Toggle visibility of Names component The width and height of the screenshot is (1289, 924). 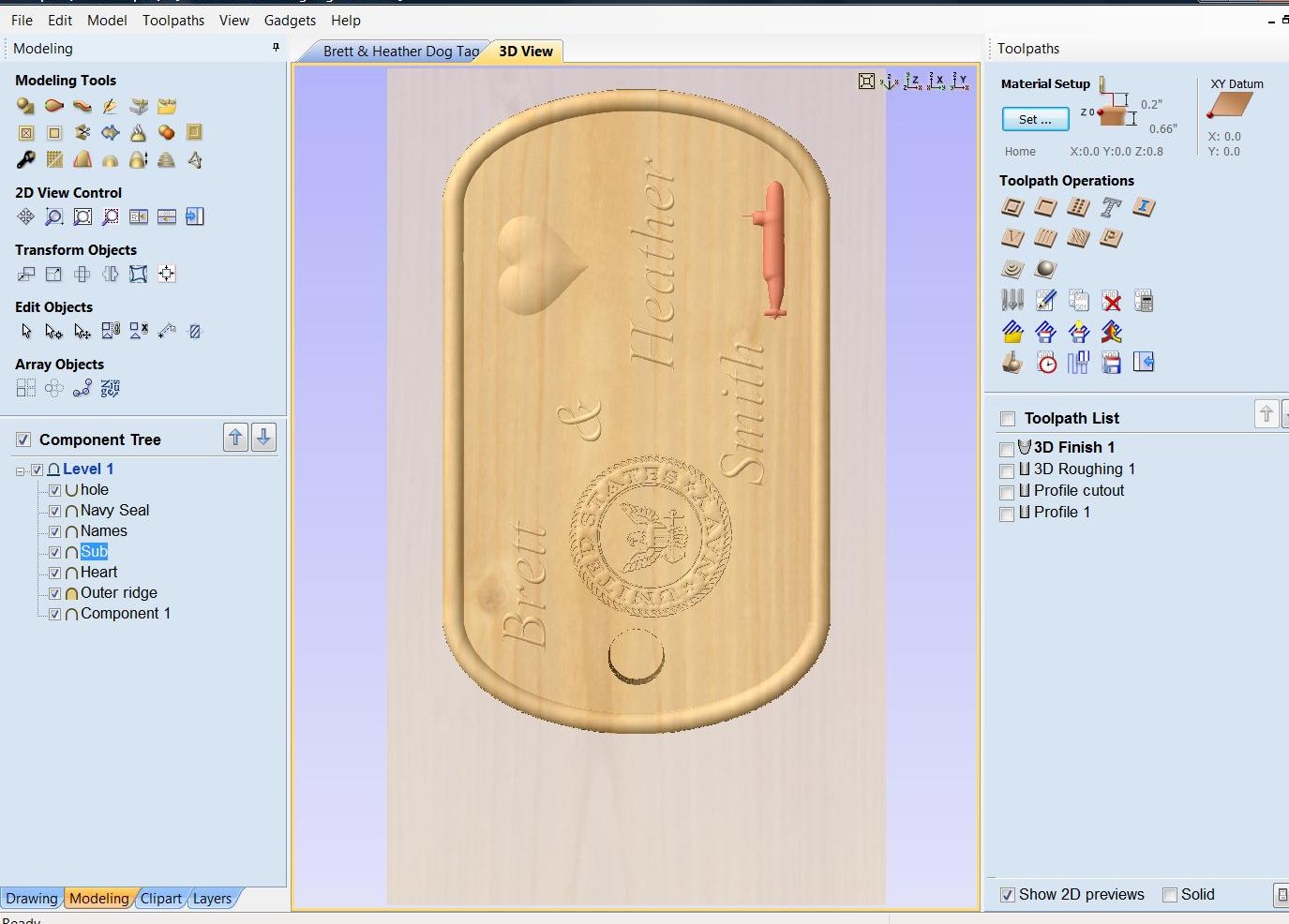coord(54,531)
